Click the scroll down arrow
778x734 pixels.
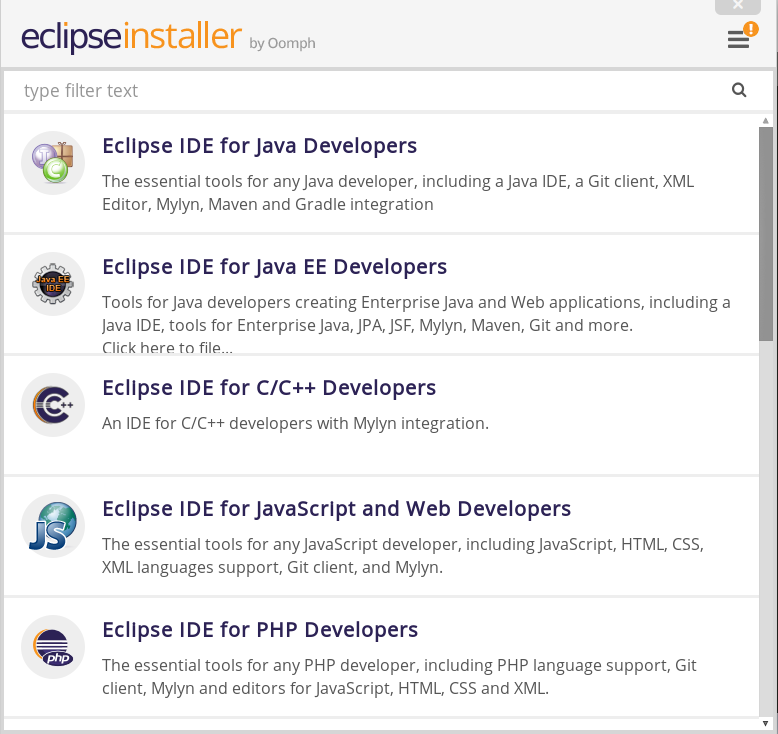(766, 724)
